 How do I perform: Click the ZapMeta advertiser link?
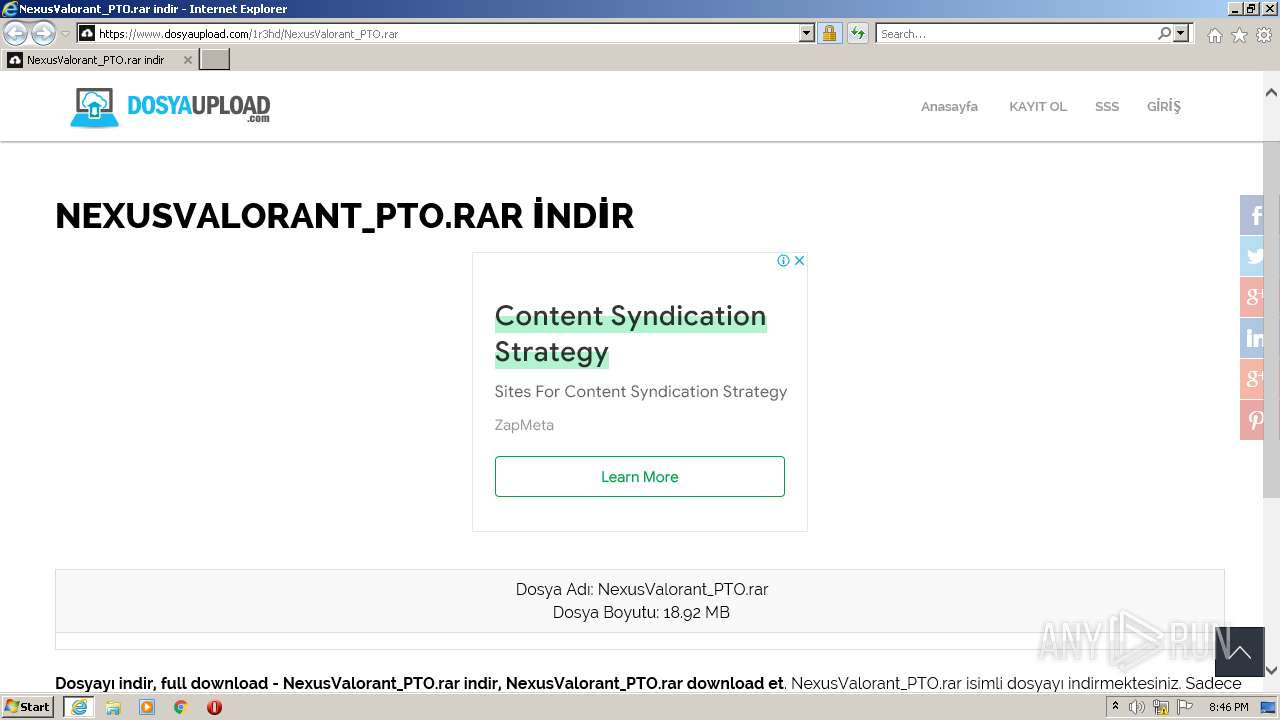tap(524, 425)
